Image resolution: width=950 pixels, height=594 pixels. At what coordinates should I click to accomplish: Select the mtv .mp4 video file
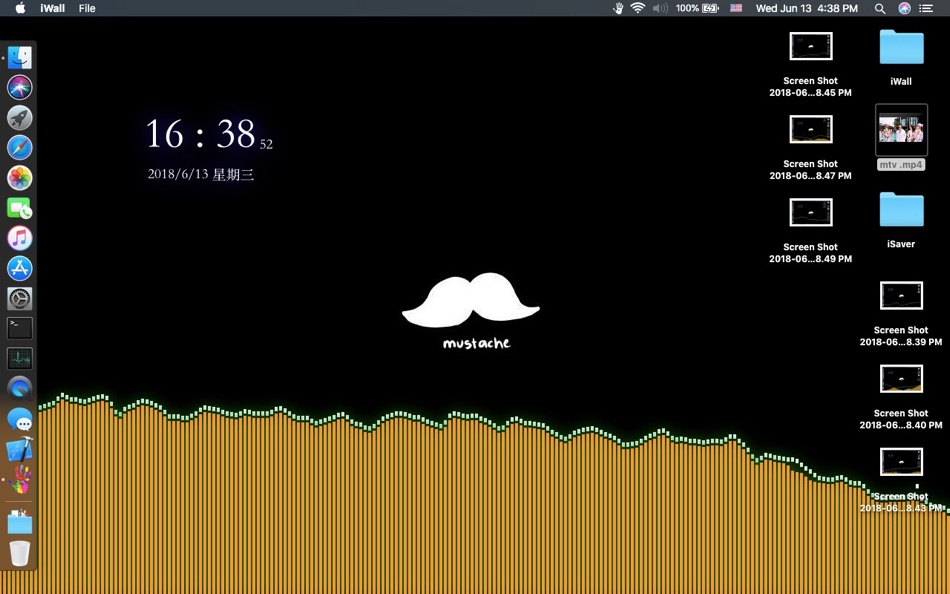[901, 130]
